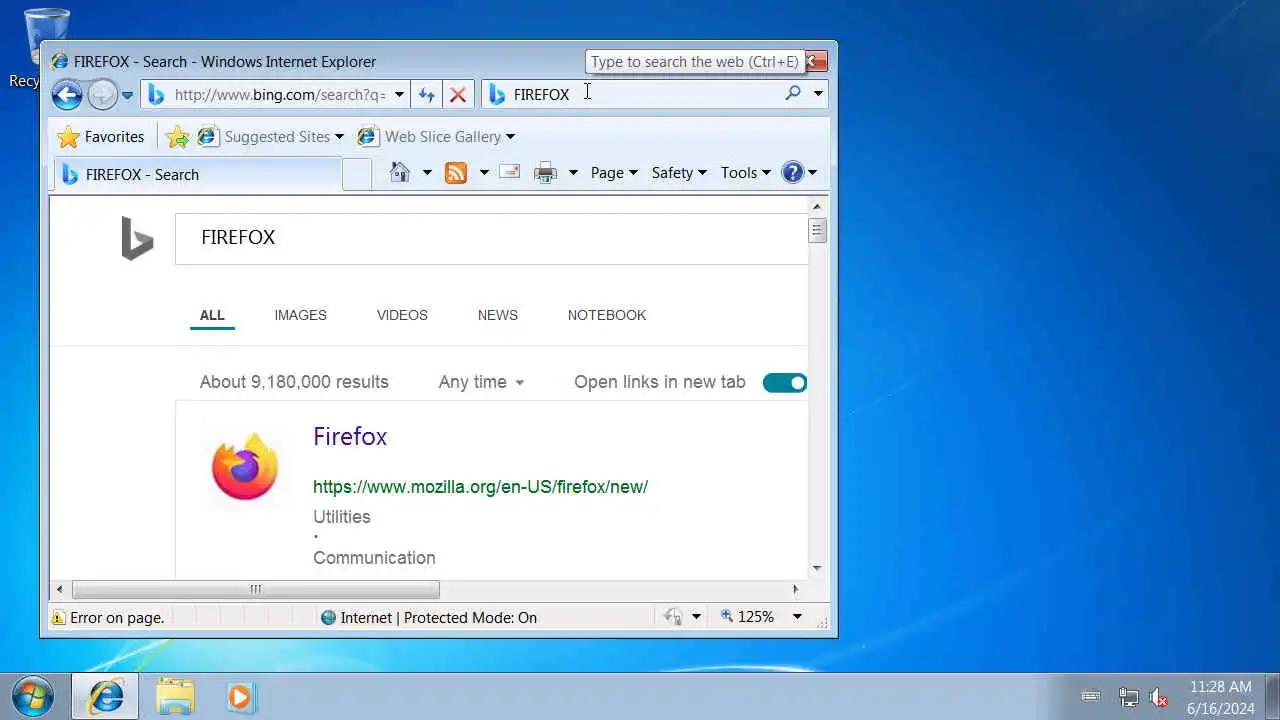Click the RSS feeds icon
Screen dimensions: 1280x720
(456, 173)
